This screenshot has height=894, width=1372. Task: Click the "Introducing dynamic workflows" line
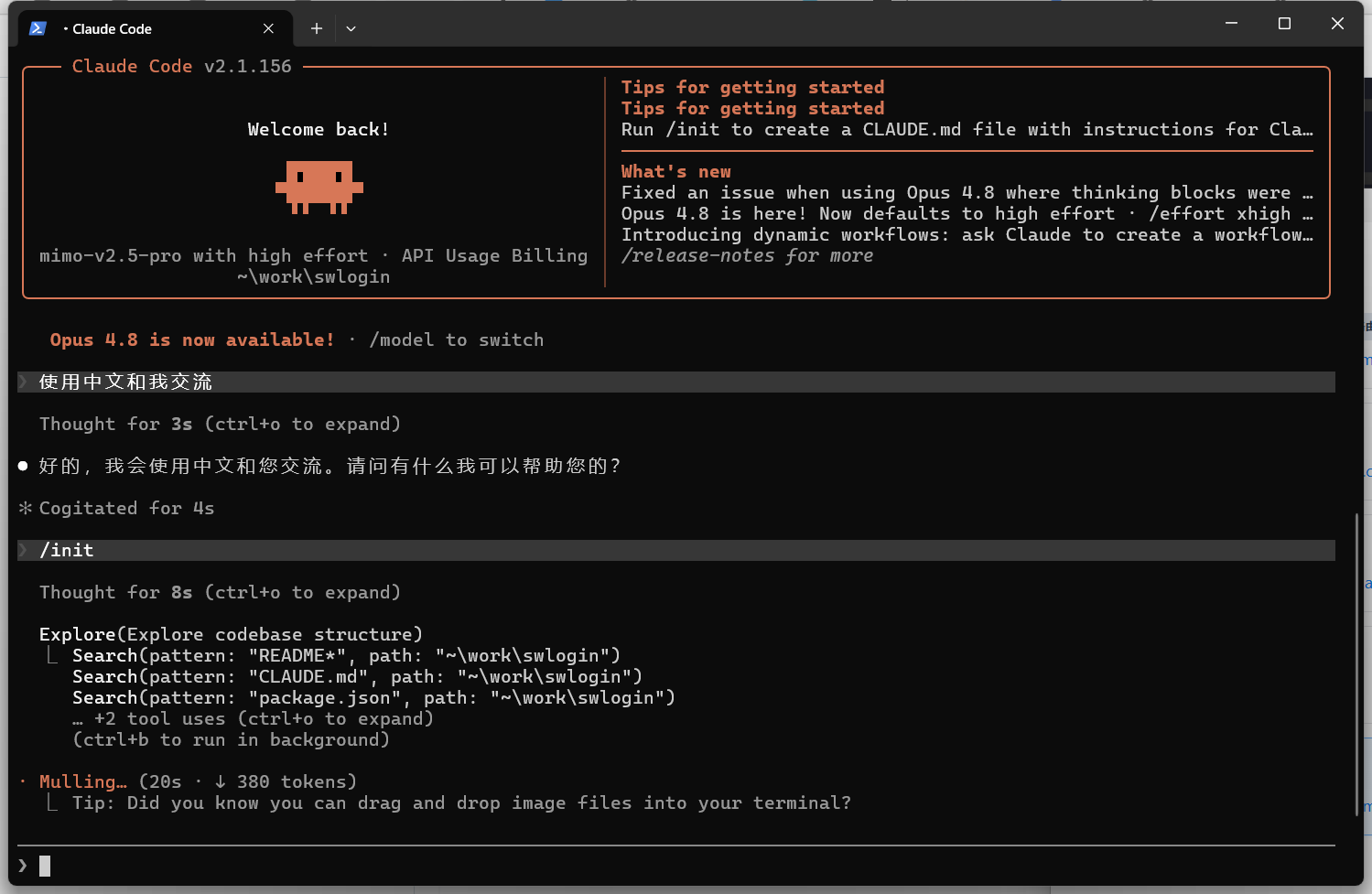(967, 234)
